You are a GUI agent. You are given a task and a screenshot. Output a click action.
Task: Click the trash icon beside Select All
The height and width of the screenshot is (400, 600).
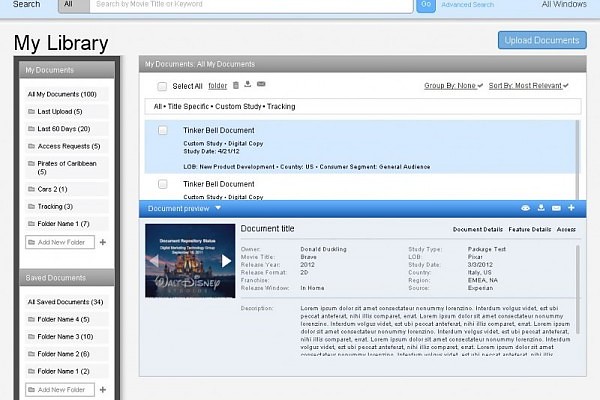pos(236,85)
